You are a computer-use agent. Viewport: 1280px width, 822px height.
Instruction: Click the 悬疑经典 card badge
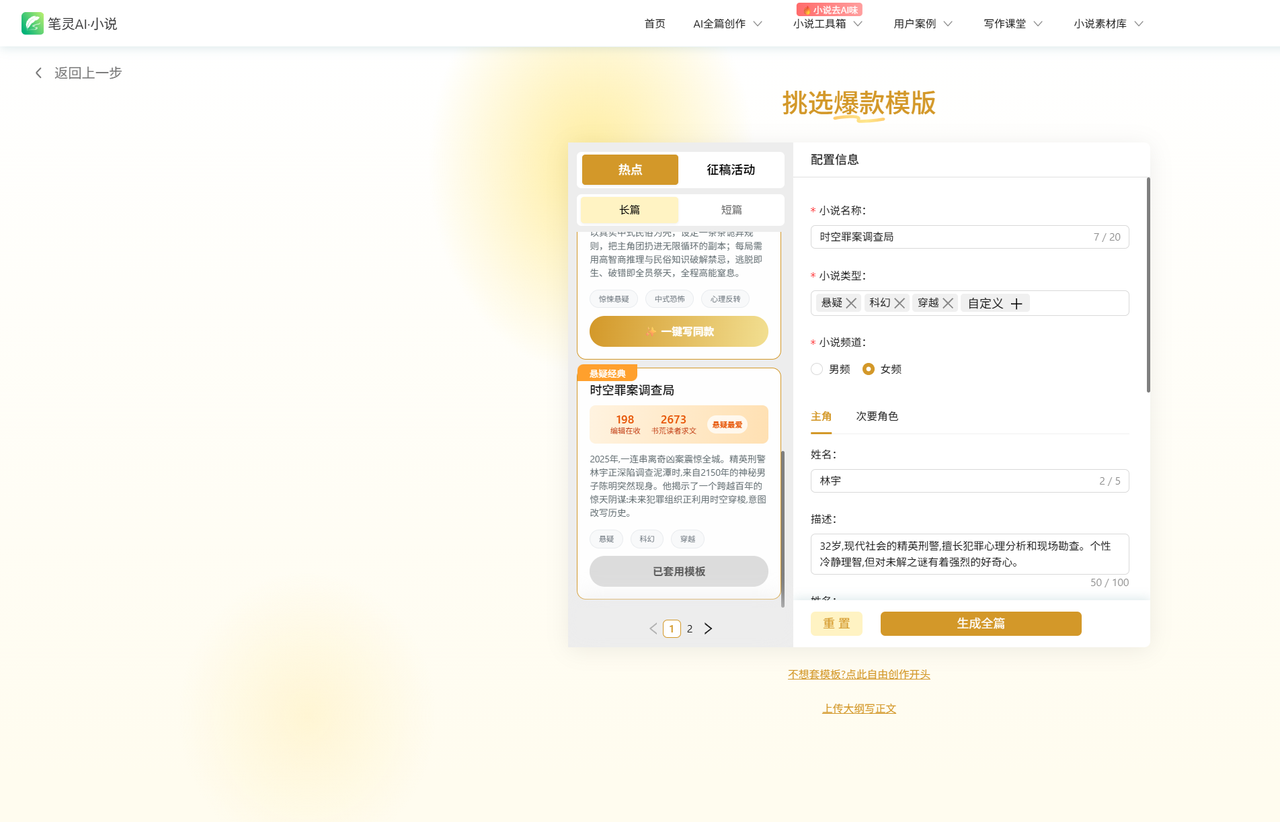[x=607, y=373]
